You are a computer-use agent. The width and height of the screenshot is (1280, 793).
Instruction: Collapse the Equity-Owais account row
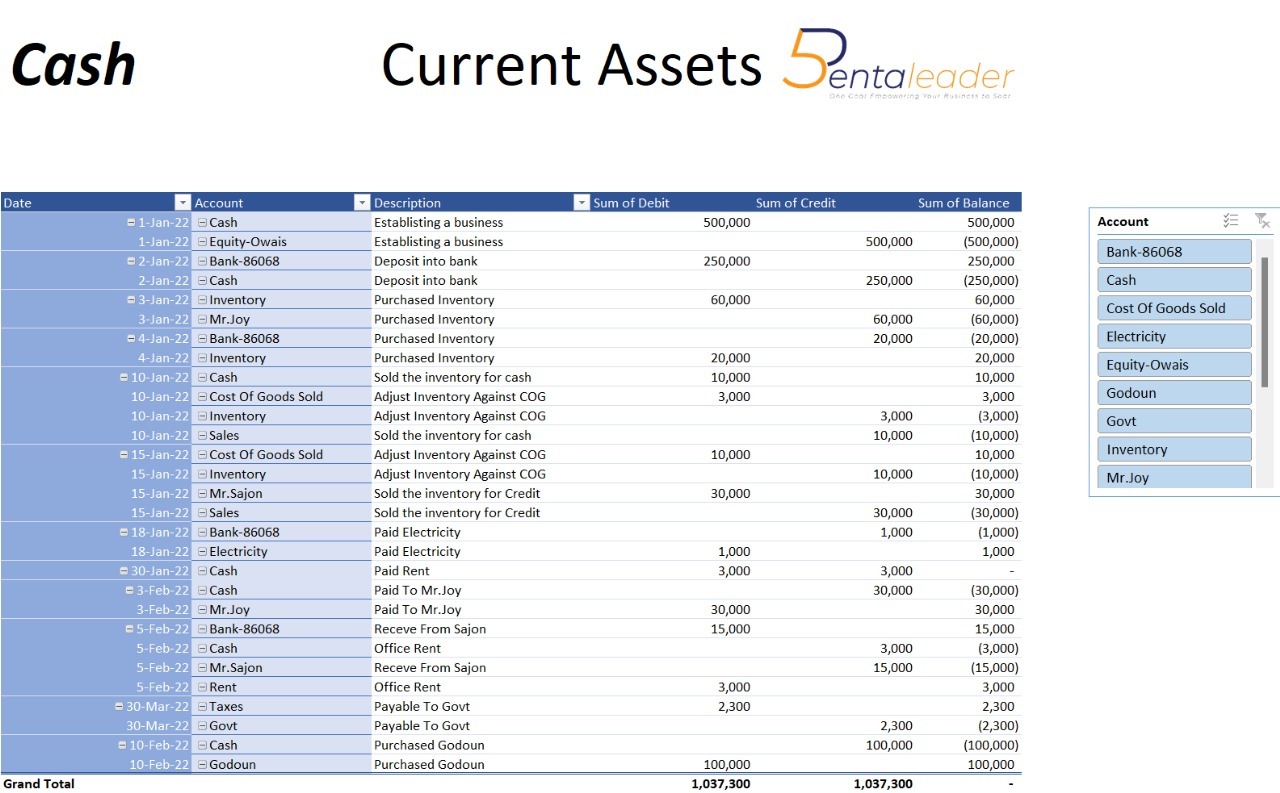point(202,242)
